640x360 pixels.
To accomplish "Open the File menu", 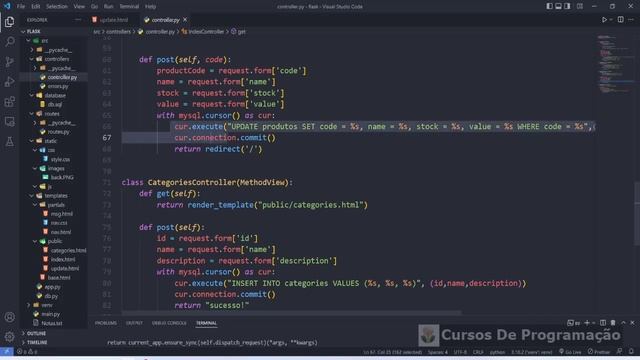I will point(21,7).
